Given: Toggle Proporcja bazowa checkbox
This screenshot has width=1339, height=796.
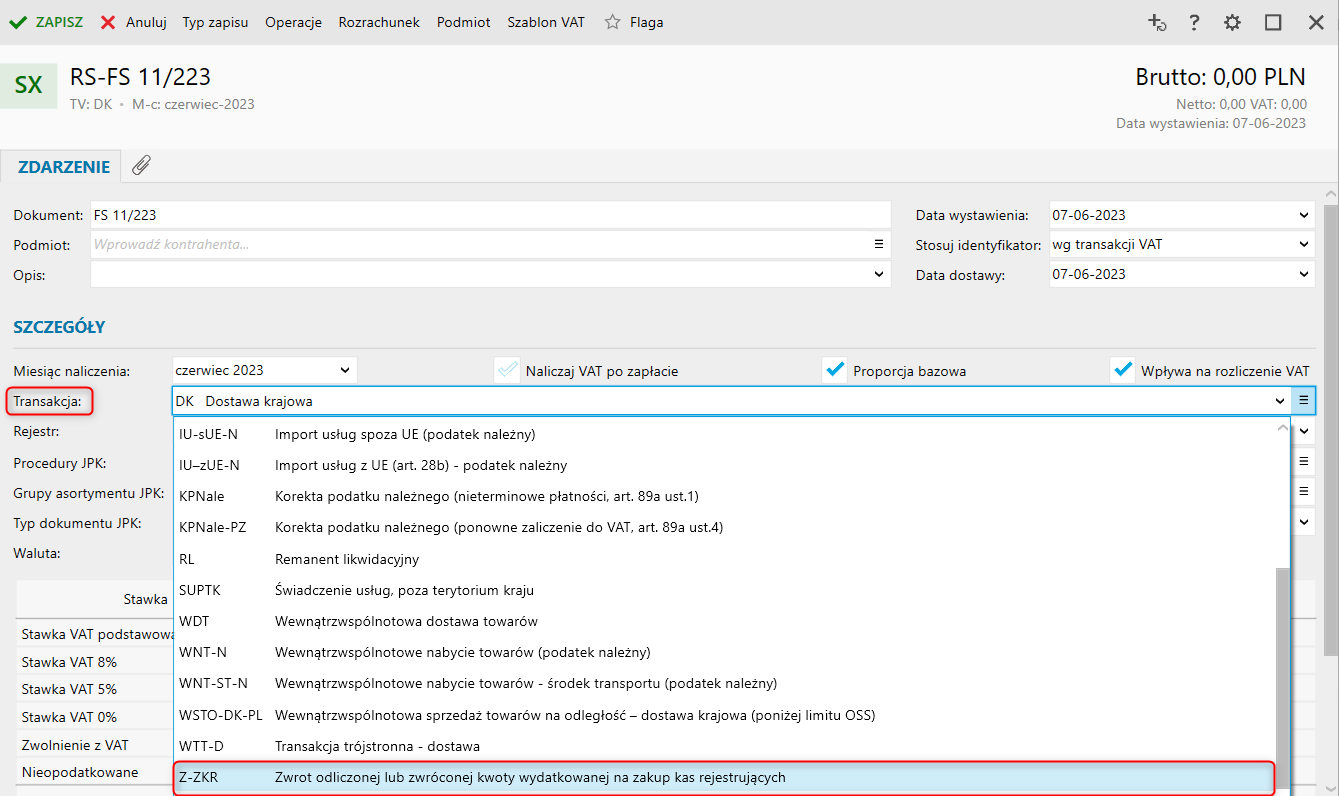Looking at the screenshot, I should pos(834,370).
